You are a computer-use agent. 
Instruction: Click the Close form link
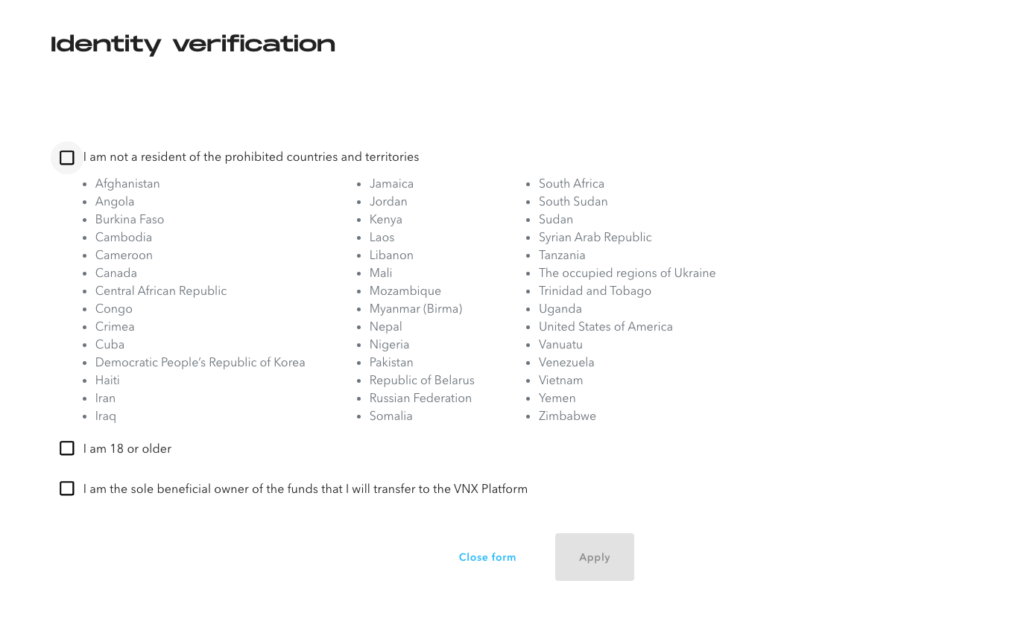[x=487, y=557]
